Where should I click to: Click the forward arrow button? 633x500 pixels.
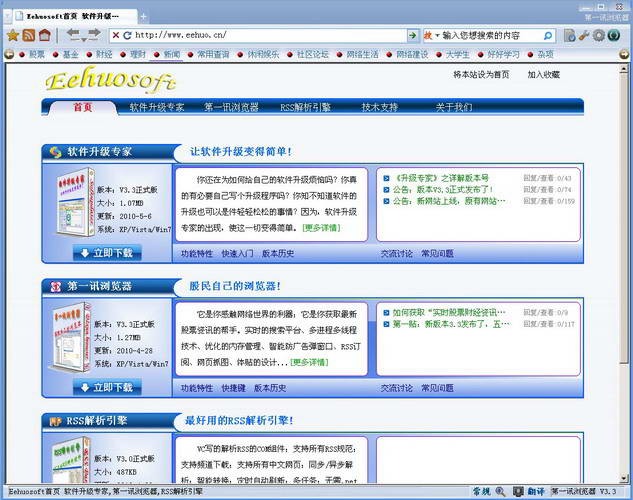click(x=94, y=33)
